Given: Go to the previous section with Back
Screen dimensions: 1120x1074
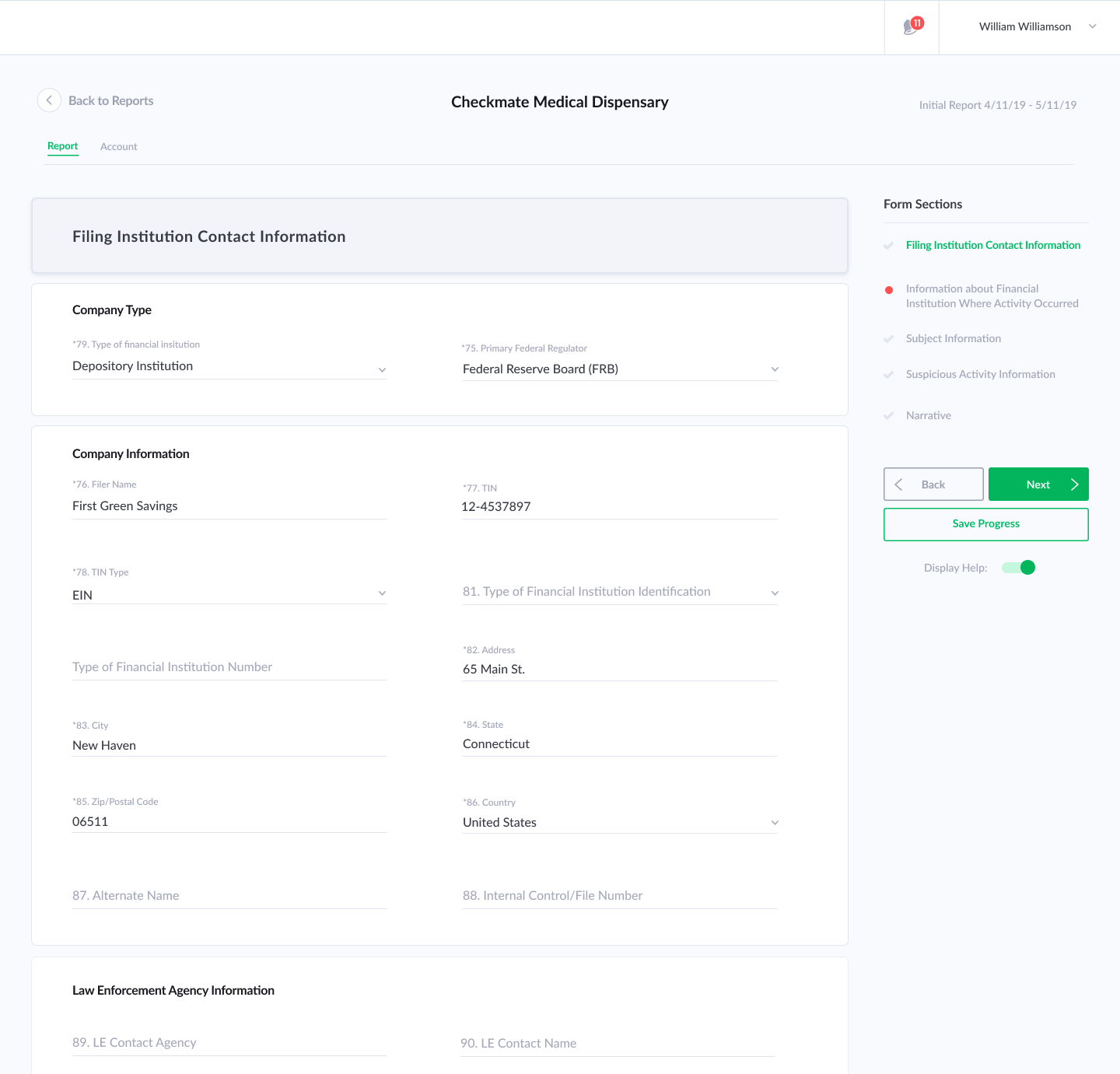Looking at the screenshot, I should 933,485.
